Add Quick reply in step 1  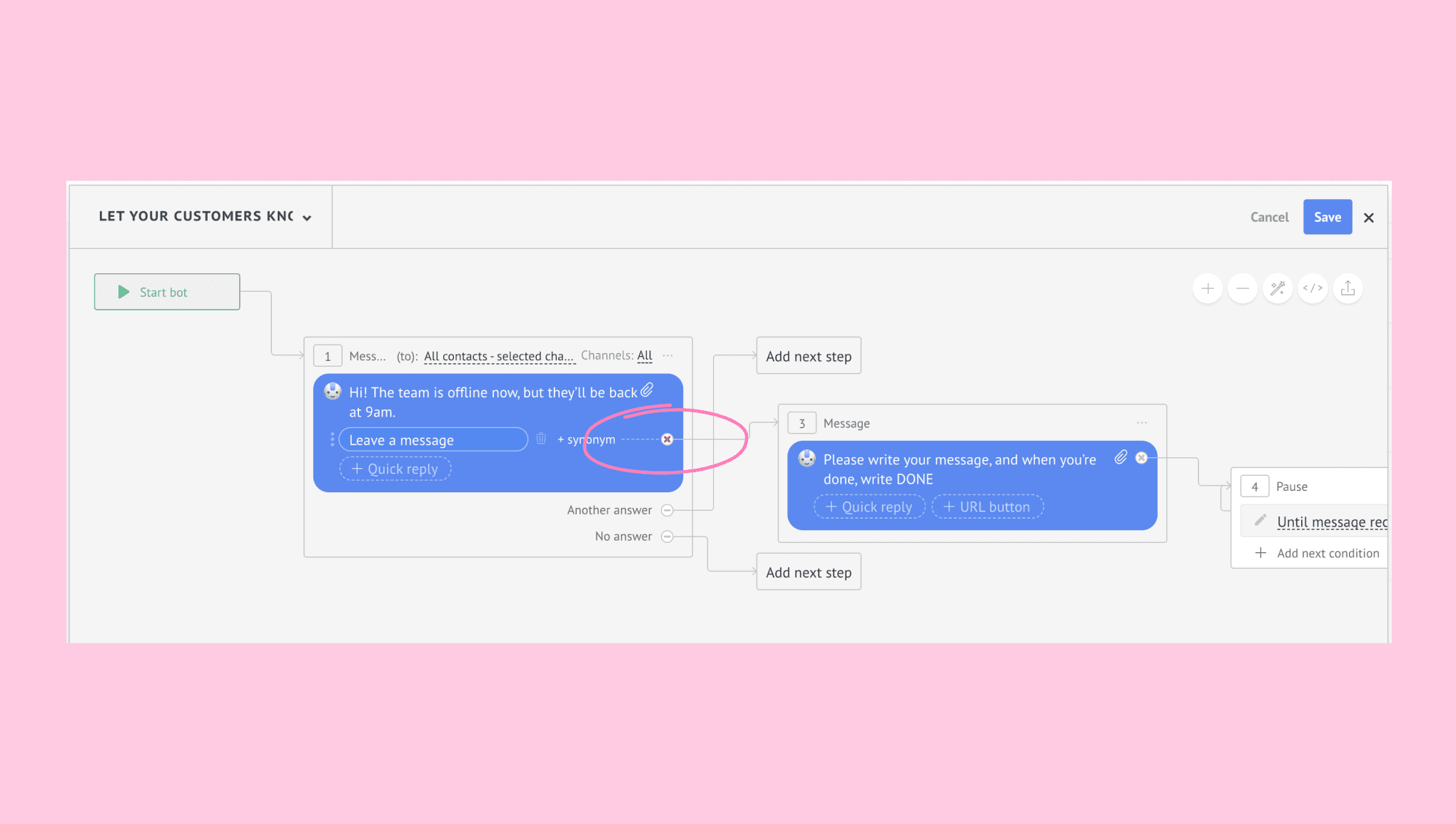tap(395, 469)
